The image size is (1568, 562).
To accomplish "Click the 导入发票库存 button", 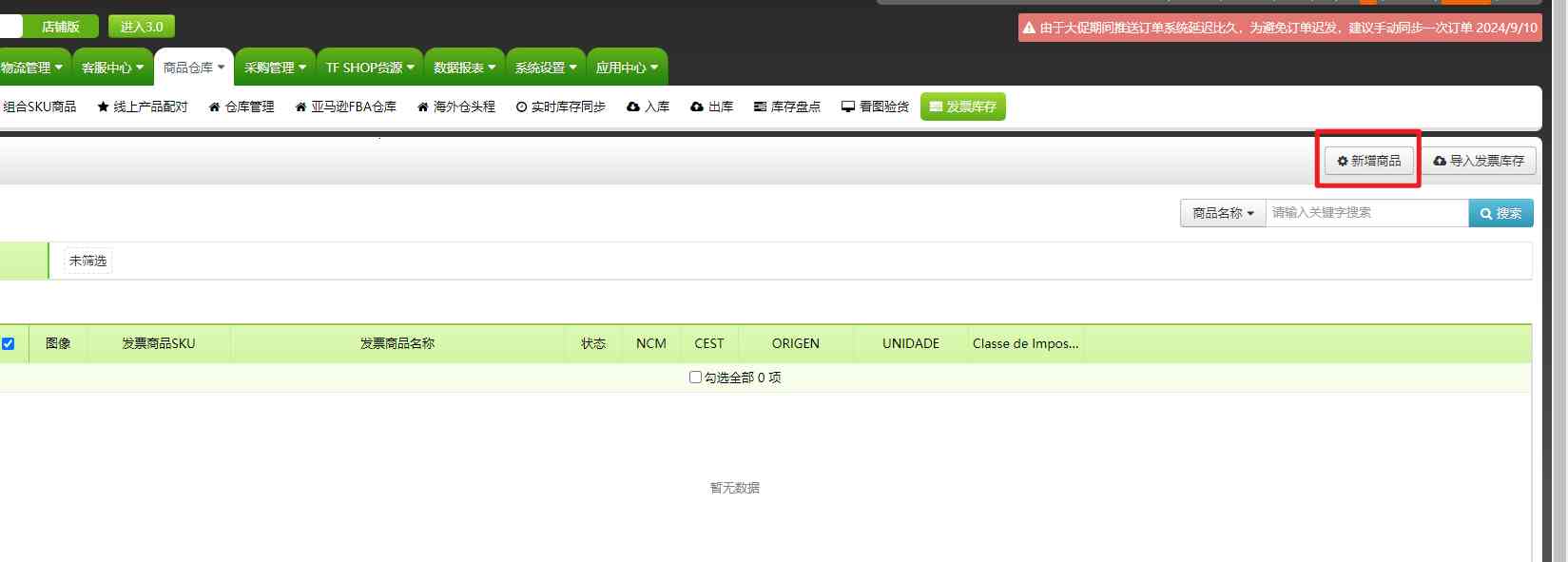I will (x=1479, y=161).
